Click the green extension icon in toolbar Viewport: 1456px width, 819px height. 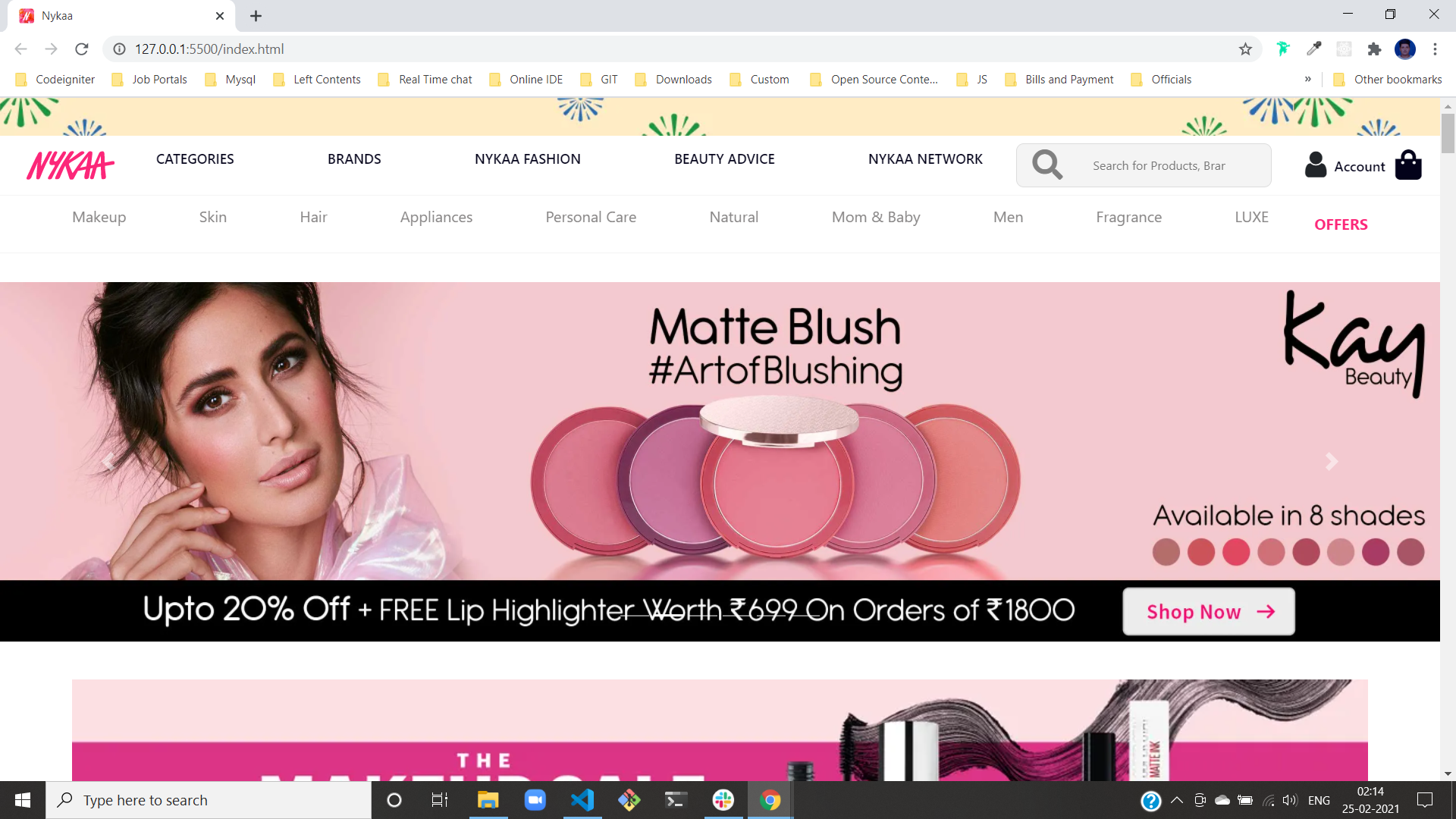1283,49
